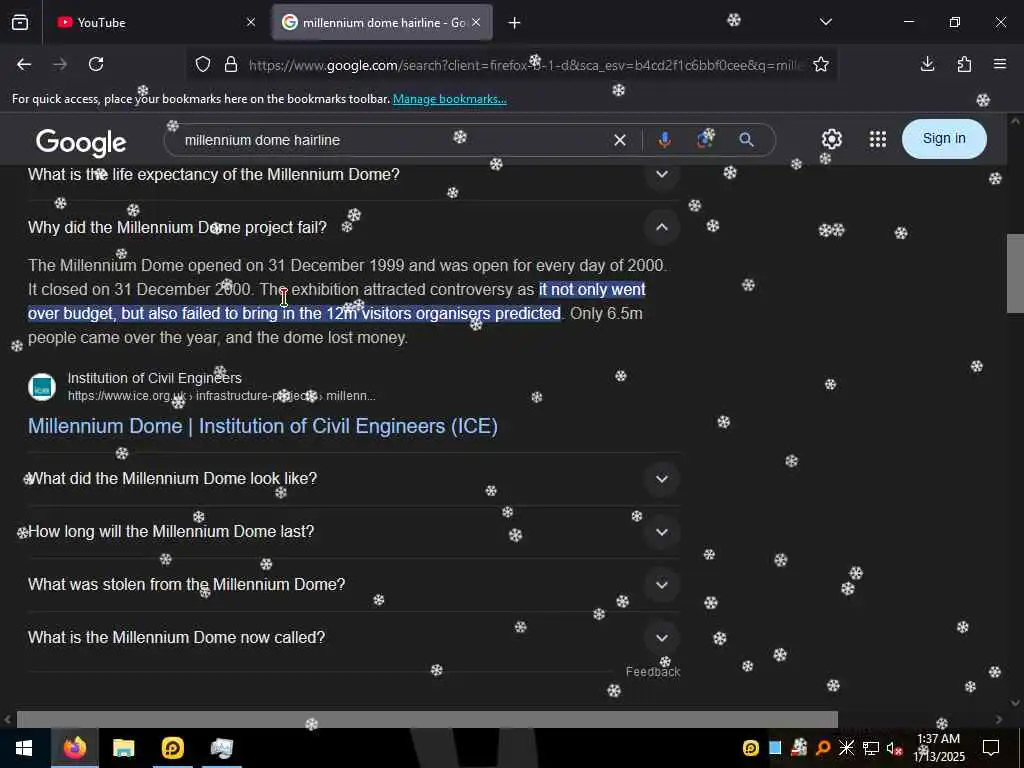Search by image with lens icon

point(705,140)
